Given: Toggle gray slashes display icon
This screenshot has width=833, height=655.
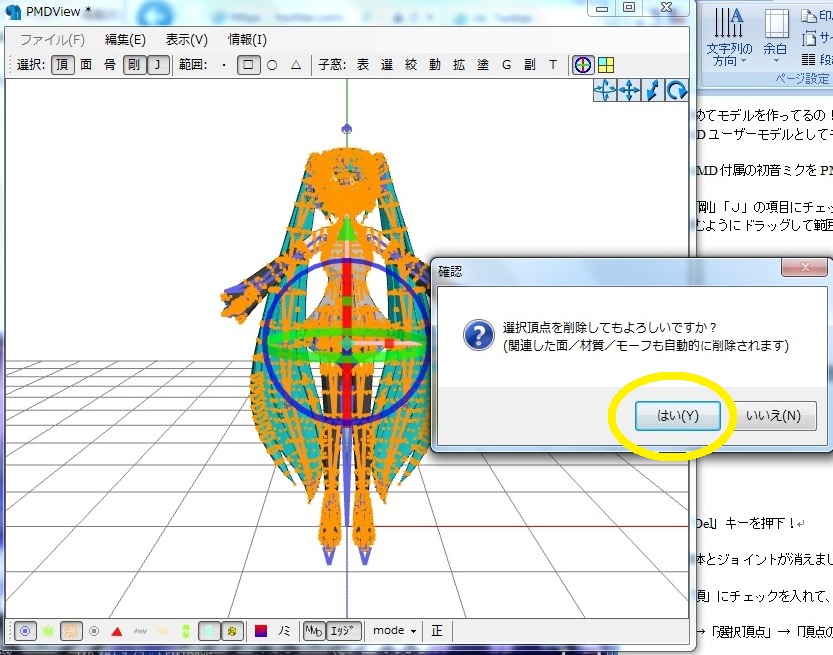Looking at the screenshot, I should (x=140, y=631).
